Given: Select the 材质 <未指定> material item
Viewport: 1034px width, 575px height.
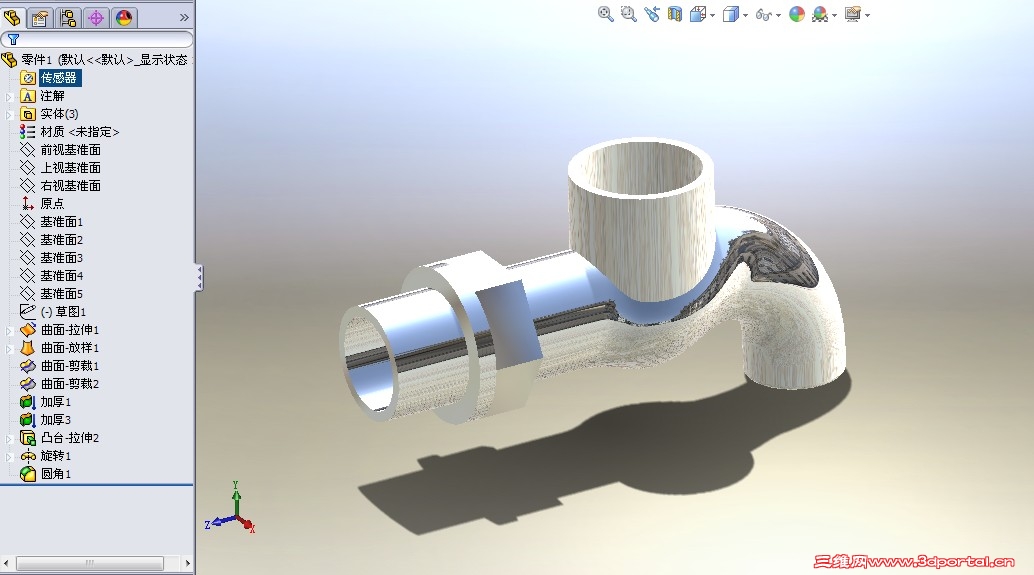Looking at the screenshot, I should pos(80,132).
